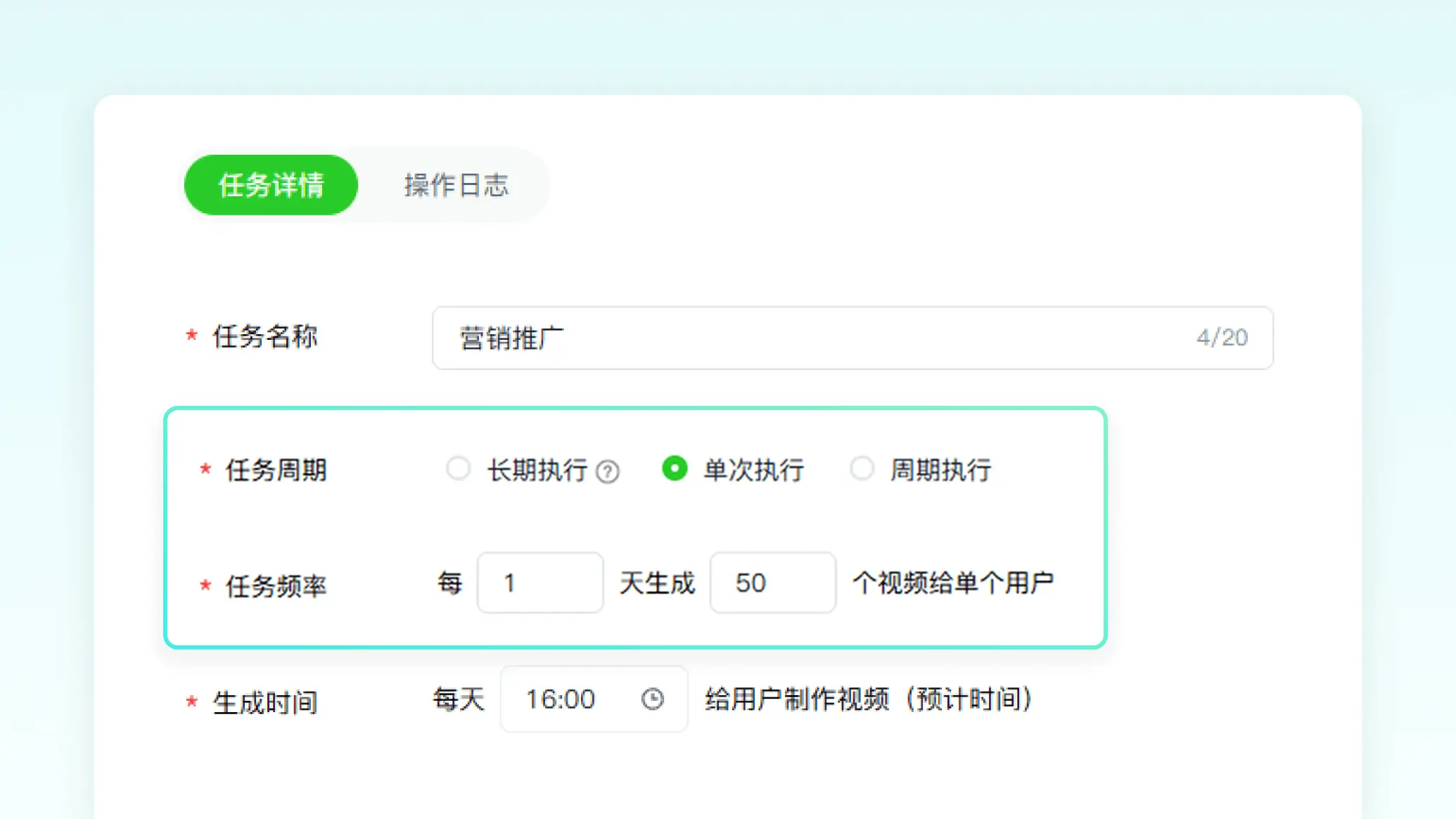Open the 16:00 time picker field

(x=594, y=699)
